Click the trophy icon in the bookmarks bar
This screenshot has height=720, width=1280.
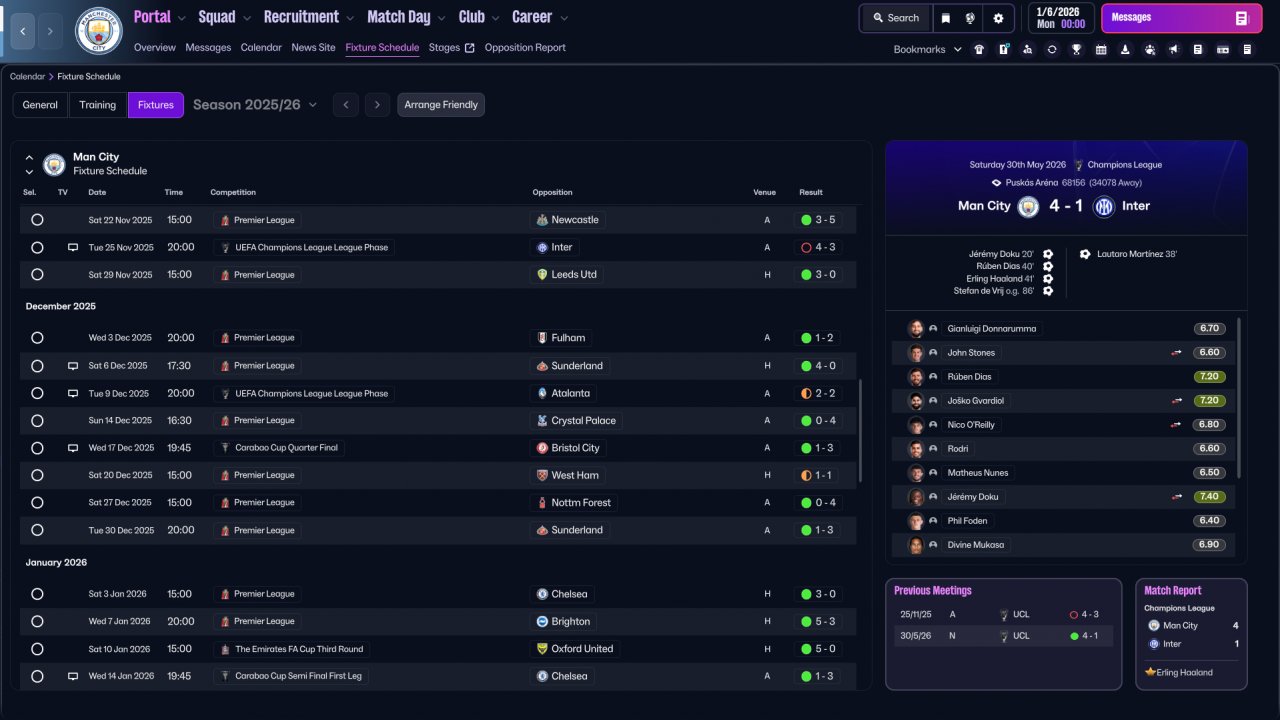1076,49
